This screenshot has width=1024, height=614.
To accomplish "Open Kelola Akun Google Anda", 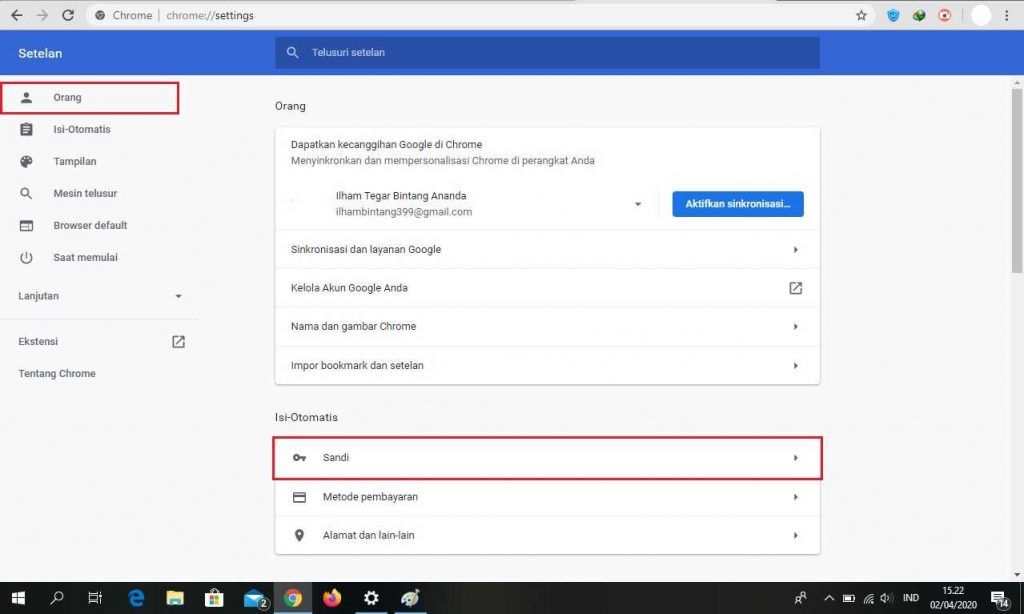I will [547, 288].
